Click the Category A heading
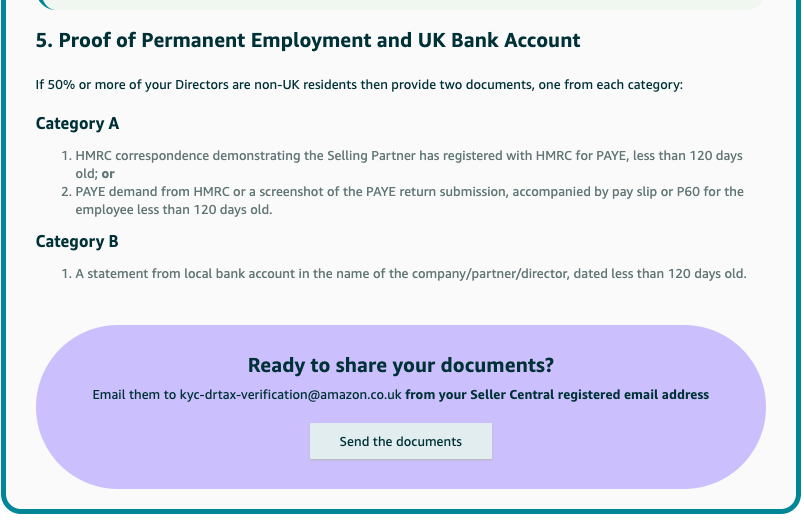This screenshot has width=804, height=527. tap(77, 124)
